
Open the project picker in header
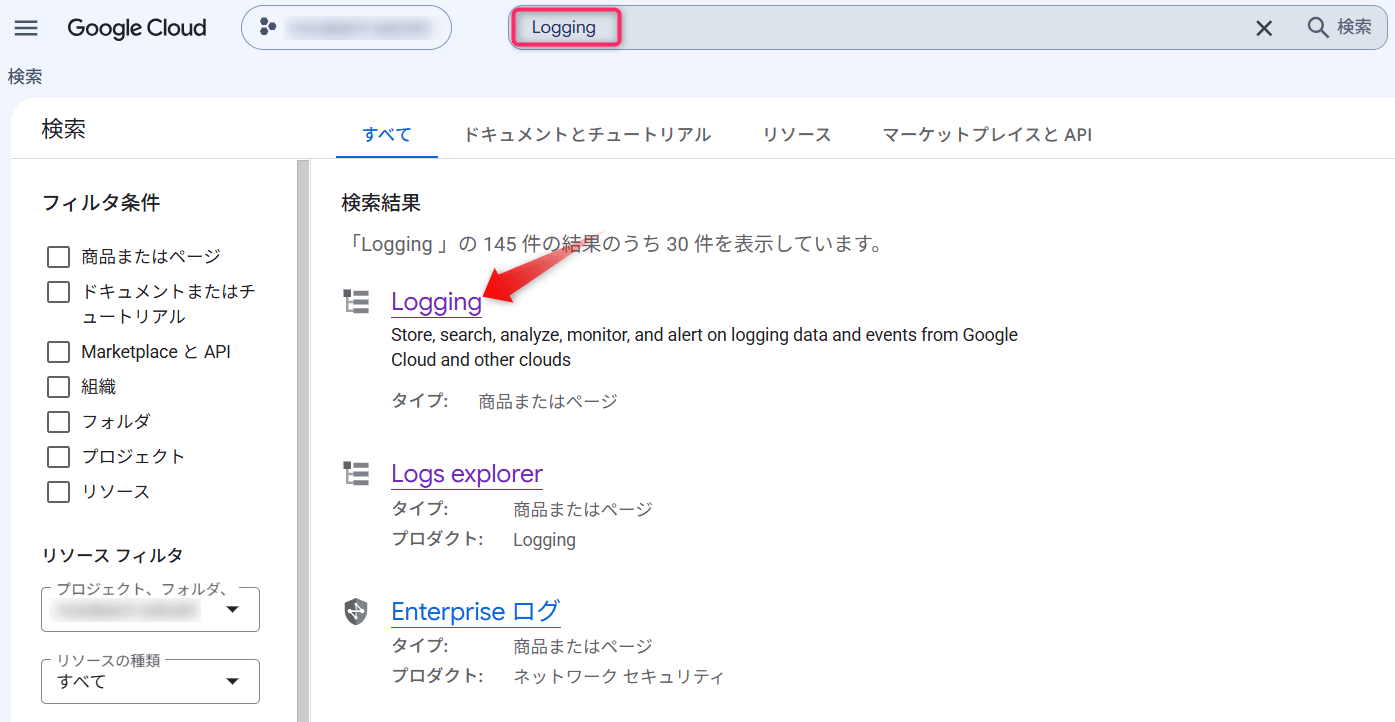346,28
